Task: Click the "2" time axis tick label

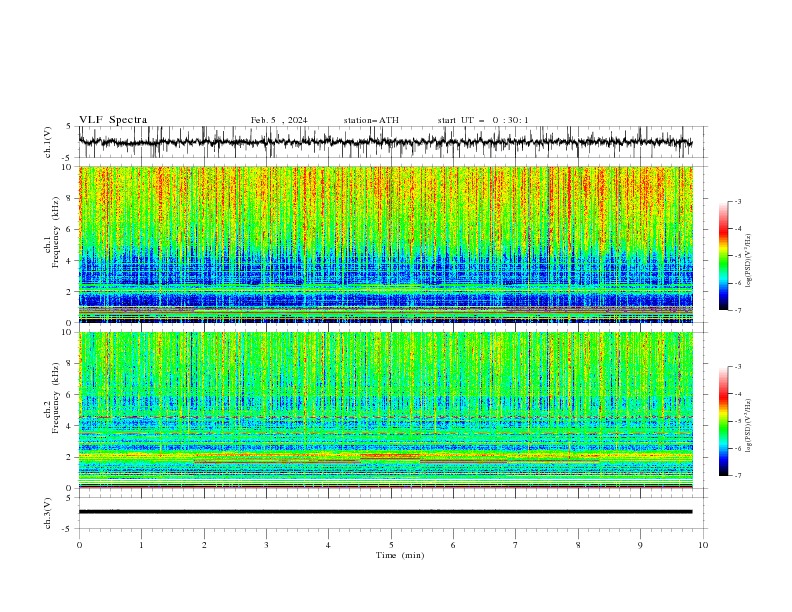Action: pos(204,545)
